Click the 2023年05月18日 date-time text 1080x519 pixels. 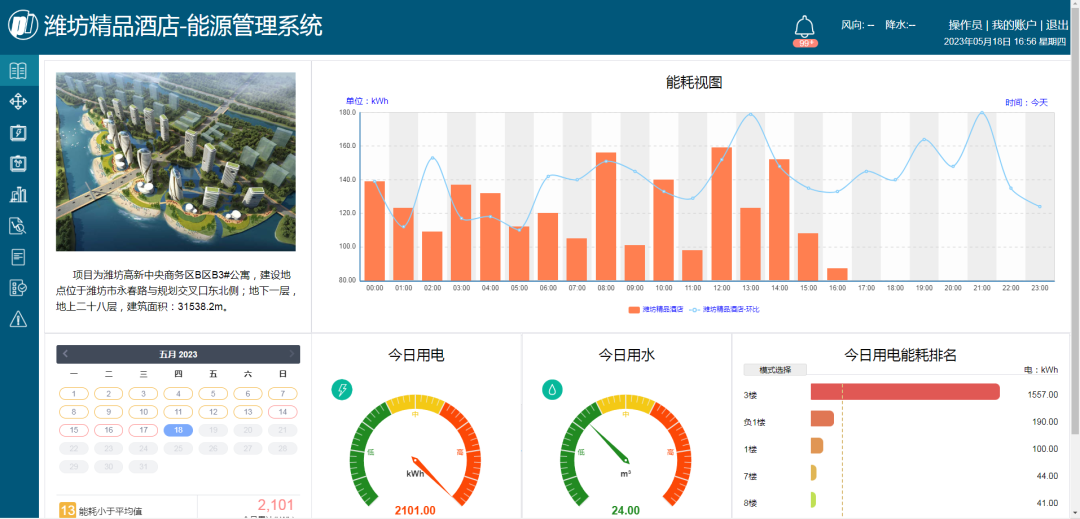click(x=1004, y=41)
